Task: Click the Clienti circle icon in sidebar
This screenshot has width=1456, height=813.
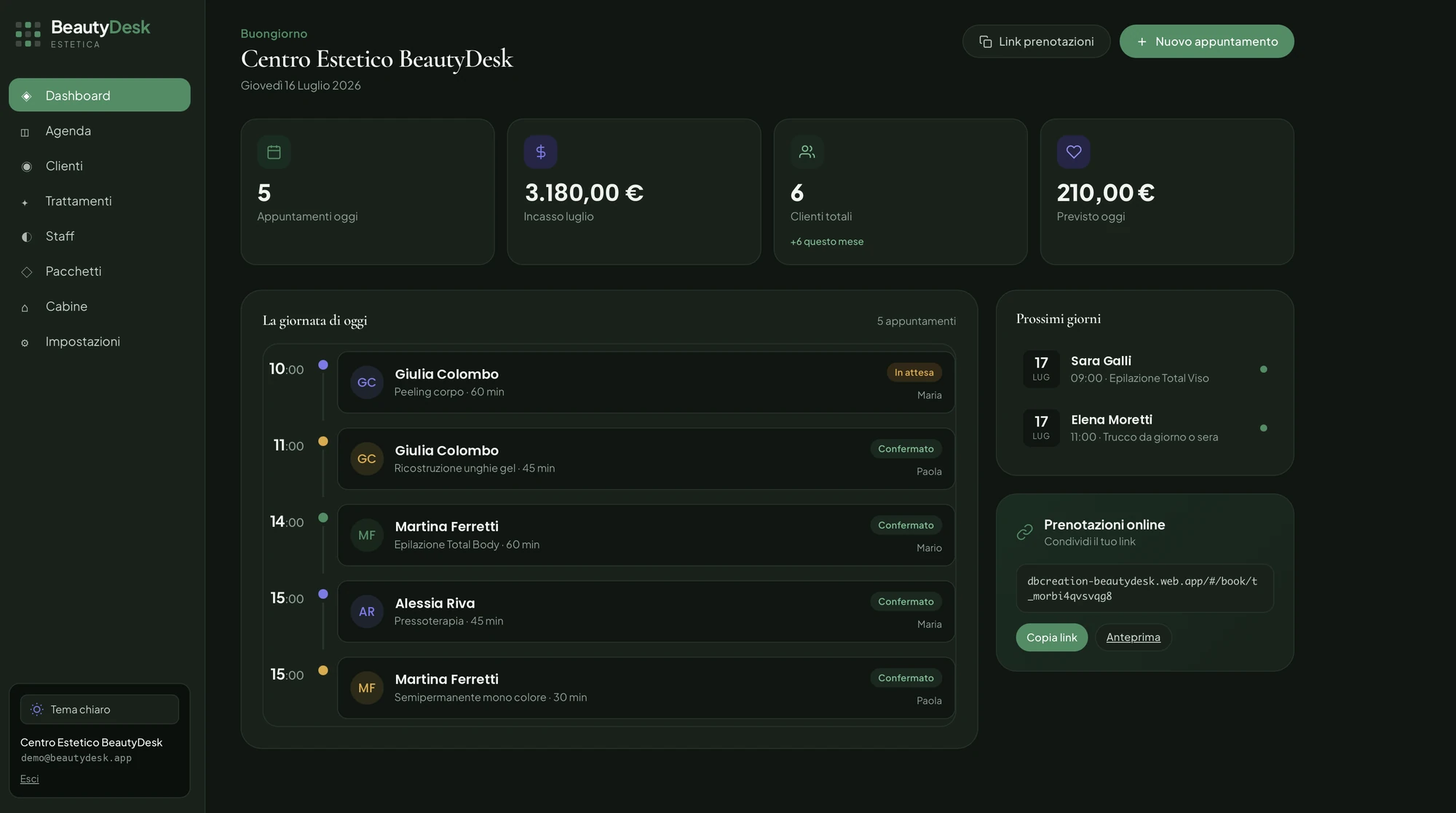Action: pos(26,167)
